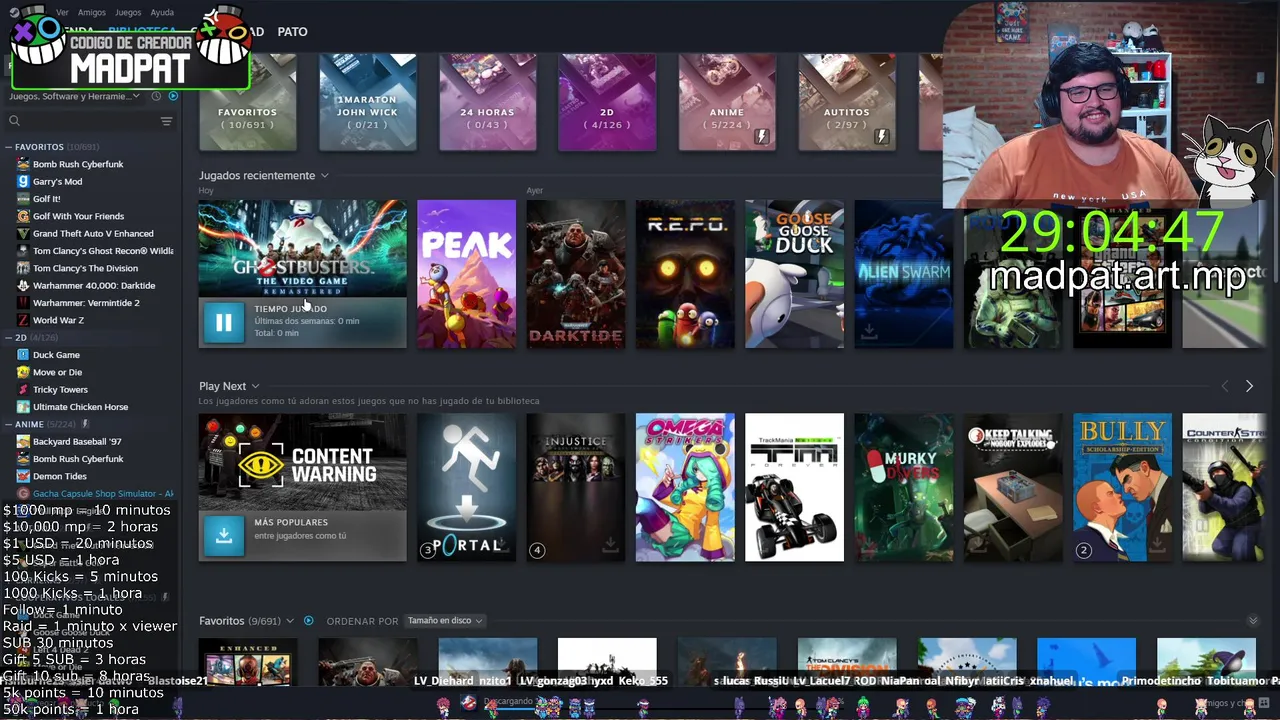Open Ghostbusters The Video Game Remastered
This screenshot has height=720, width=1280.
tap(302, 248)
